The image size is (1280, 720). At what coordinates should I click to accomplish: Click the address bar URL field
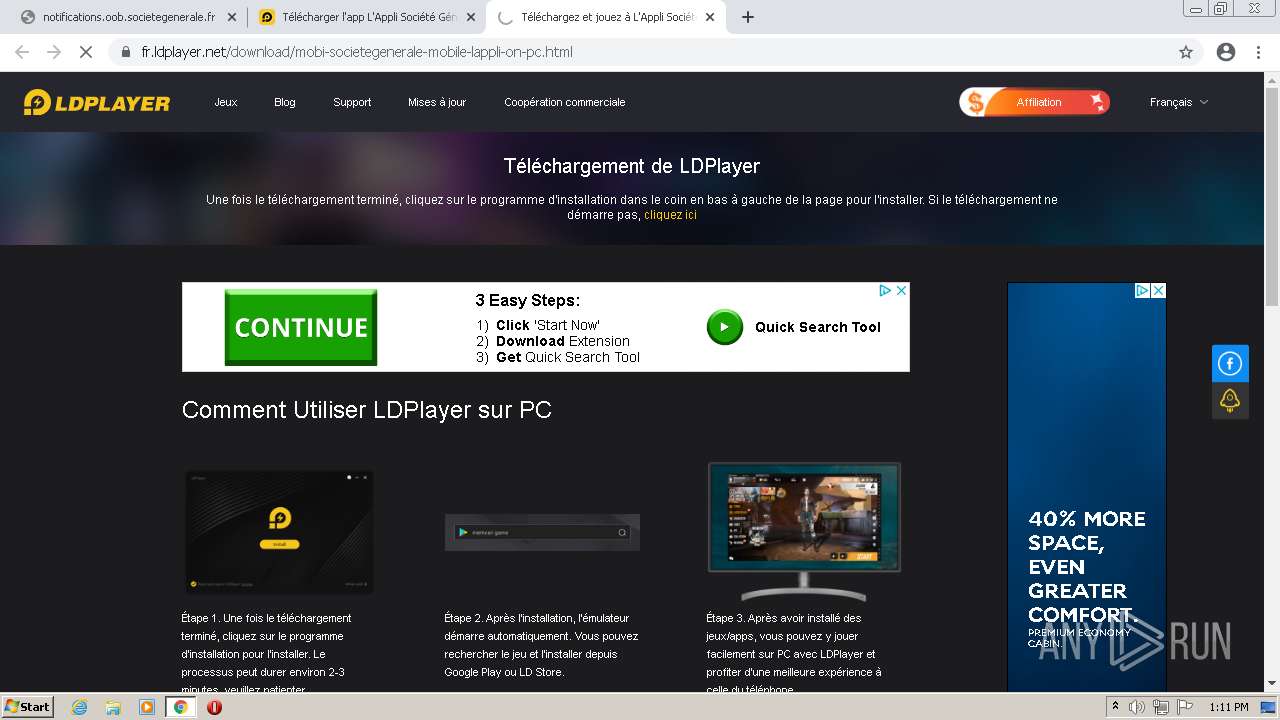(640, 52)
